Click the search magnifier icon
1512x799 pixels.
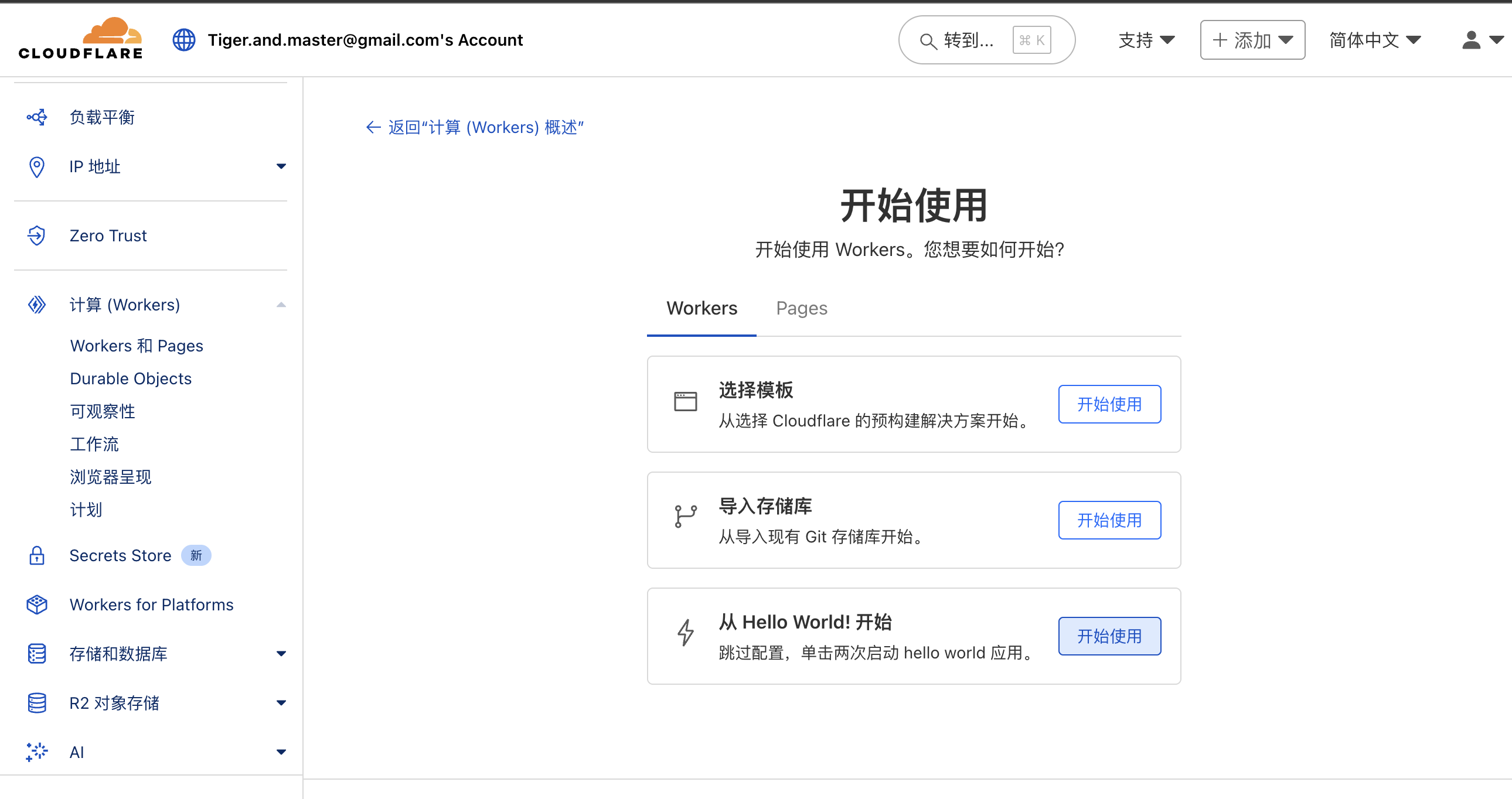coord(928,40)
